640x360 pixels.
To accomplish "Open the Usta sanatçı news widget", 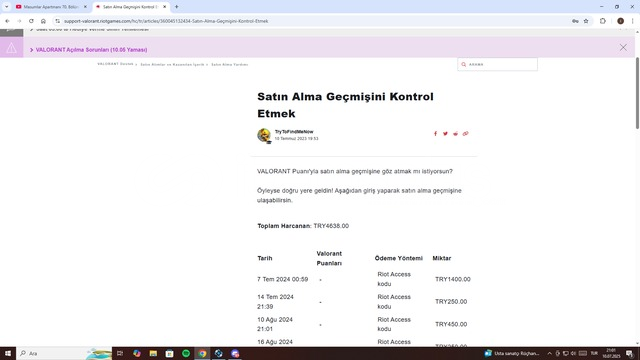I will click(512, 353).
